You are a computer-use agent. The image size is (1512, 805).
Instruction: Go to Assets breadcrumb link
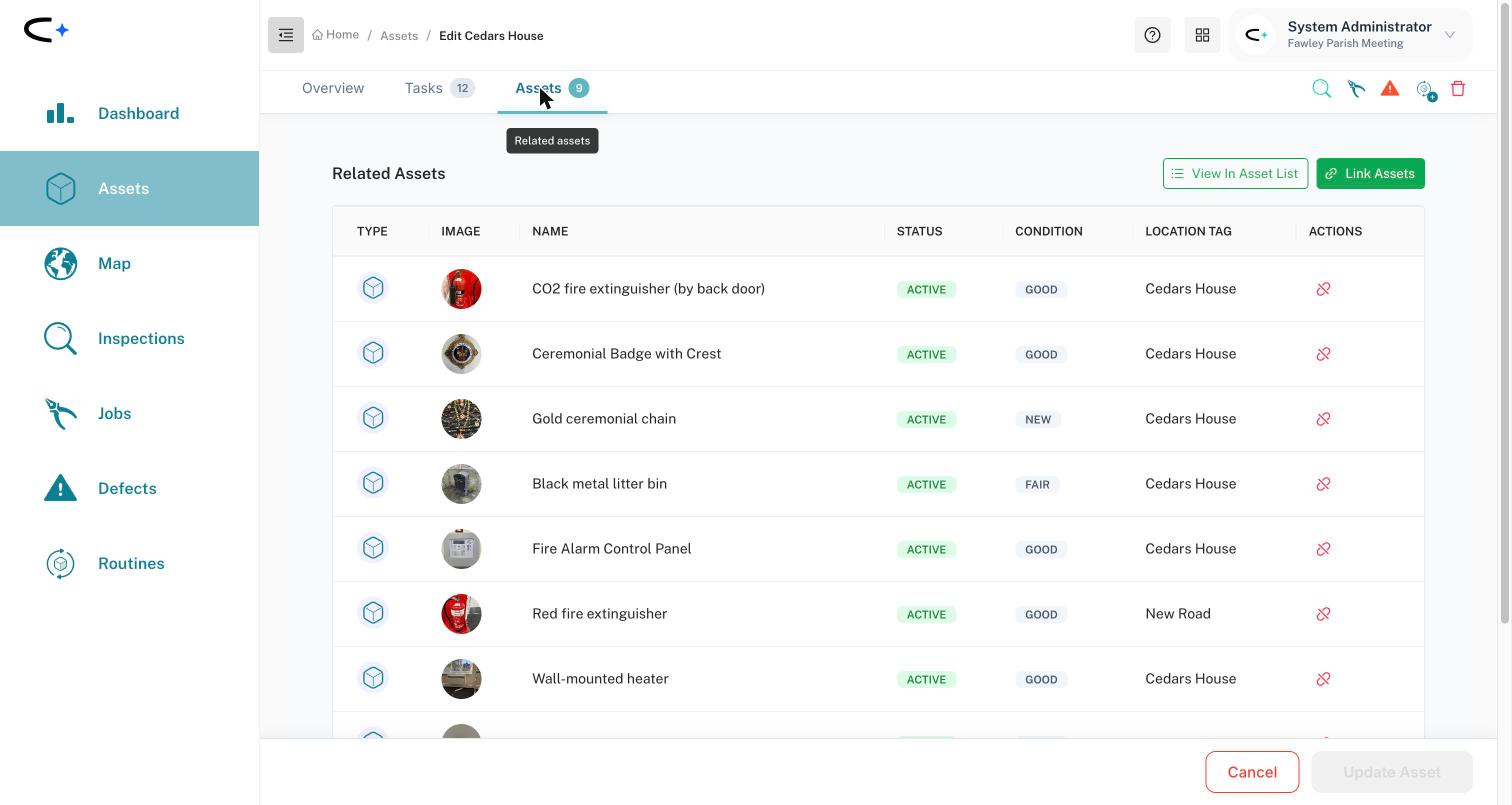tap(399, 36)
